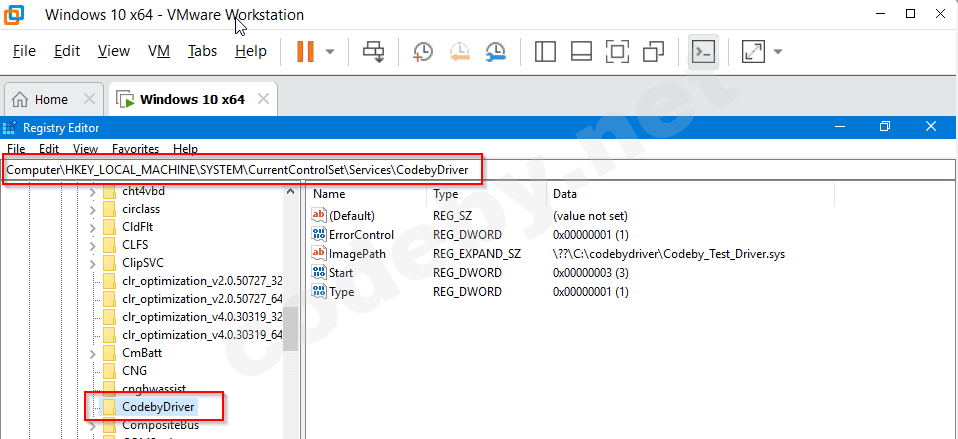The width and height of the screenshot is (958, 439).
Task: Open the snapshot manager icon
Action: [x=496, y=51]
